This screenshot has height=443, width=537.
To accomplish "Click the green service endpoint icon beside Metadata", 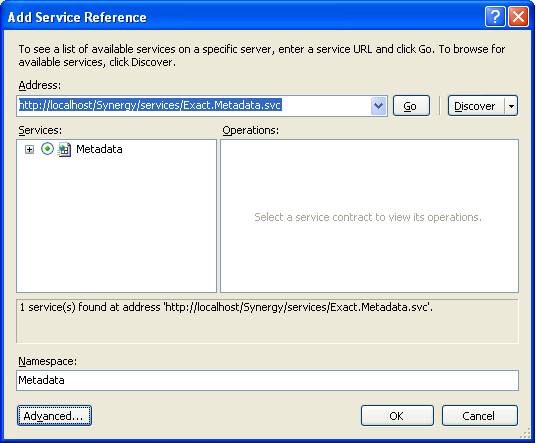I will click(47, 149).
